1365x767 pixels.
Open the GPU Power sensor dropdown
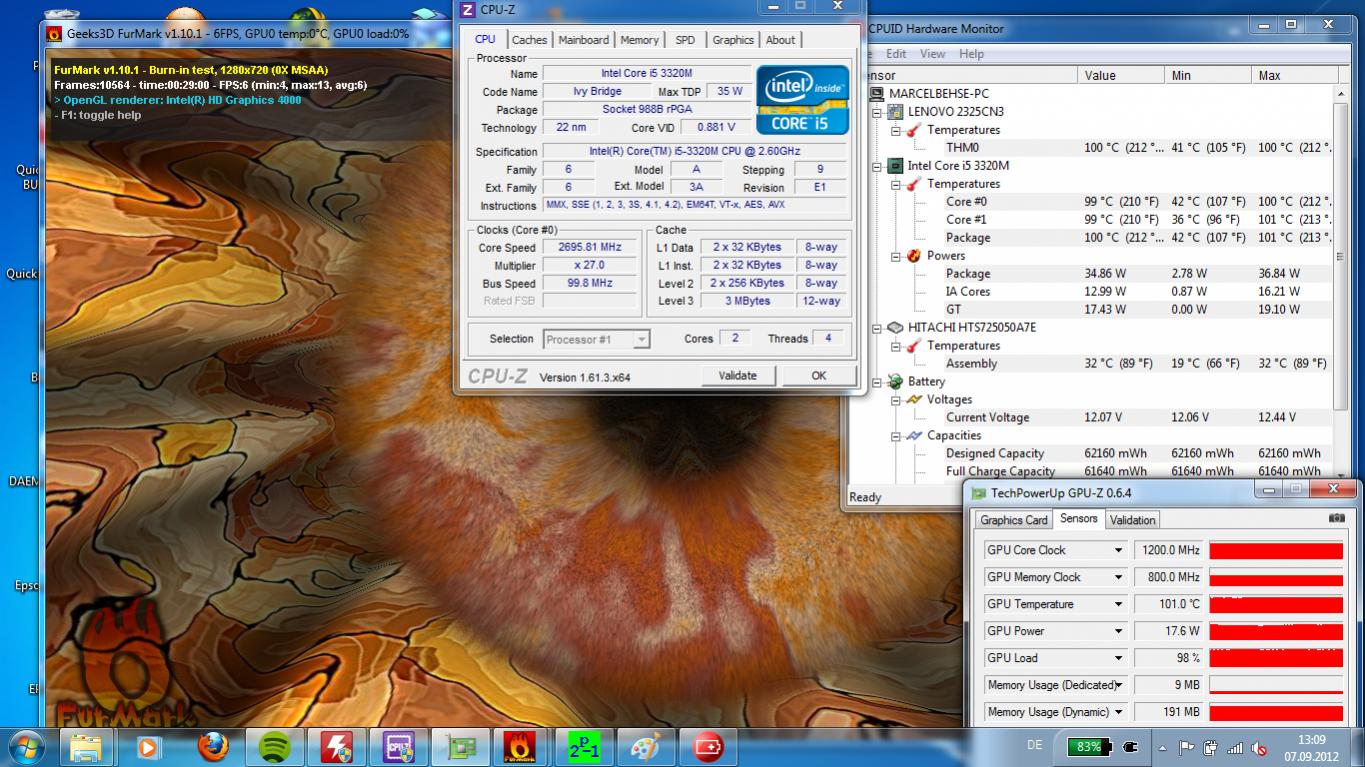coord(1119,631)
